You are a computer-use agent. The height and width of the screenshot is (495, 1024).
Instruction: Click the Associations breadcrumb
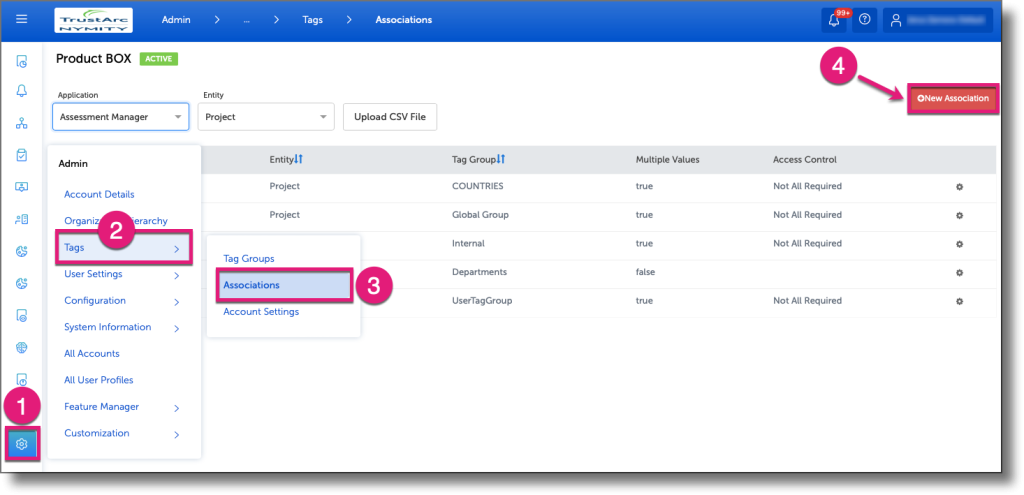tap(404, 20)
